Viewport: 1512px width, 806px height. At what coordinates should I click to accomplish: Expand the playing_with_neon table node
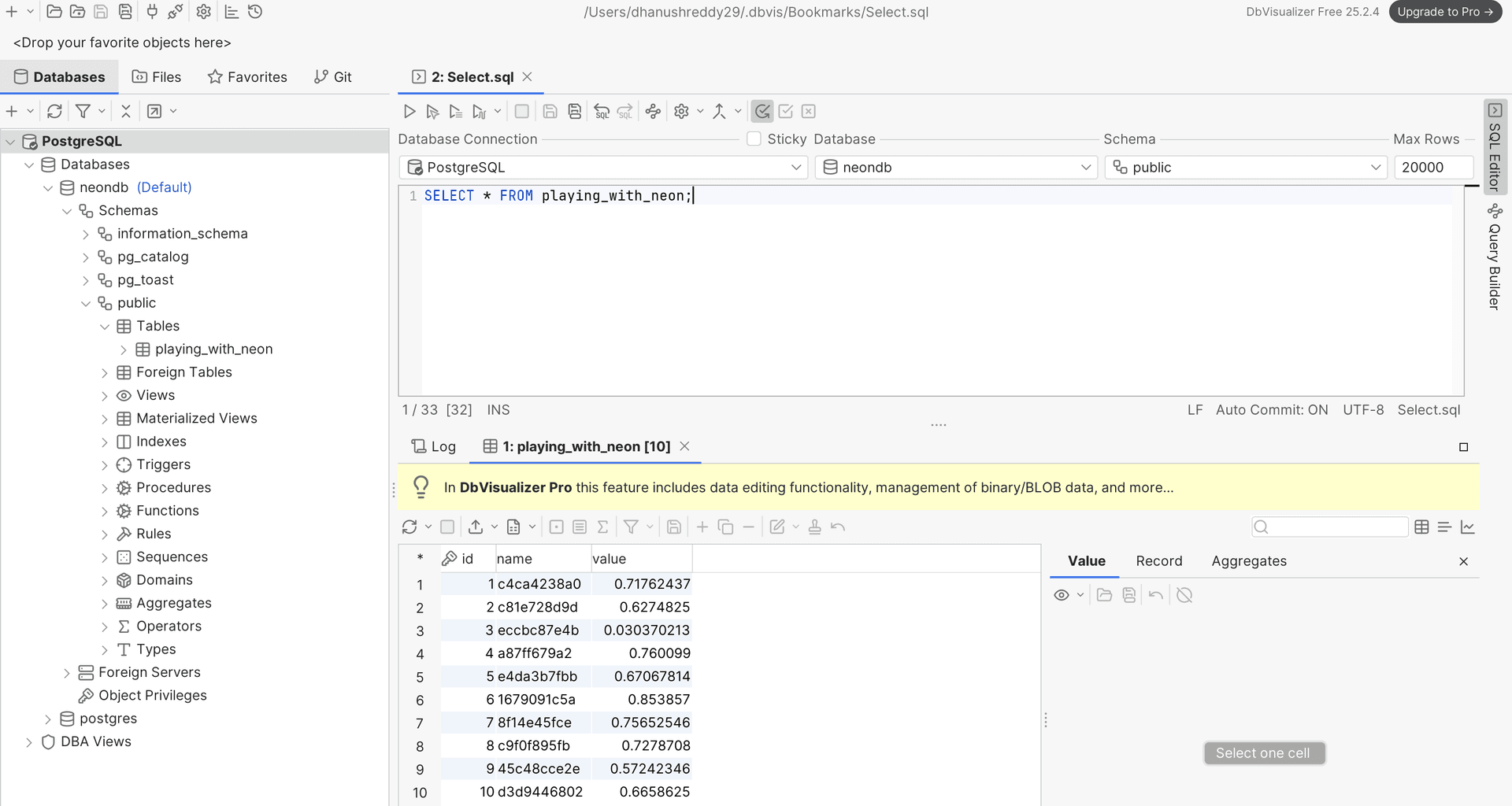124,349
